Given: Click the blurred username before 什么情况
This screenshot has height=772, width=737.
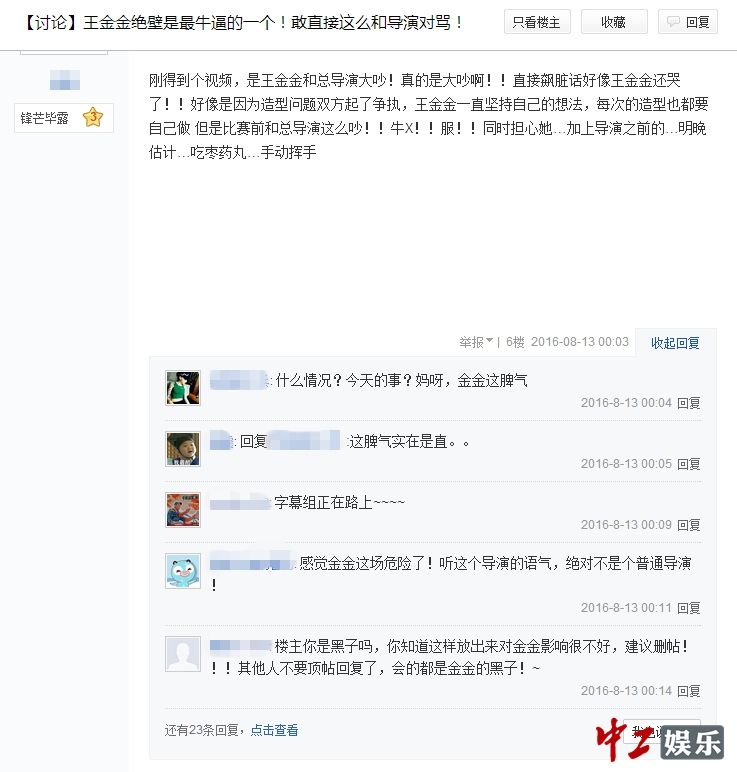Looking at the screenshot, I should click(239, 380).
